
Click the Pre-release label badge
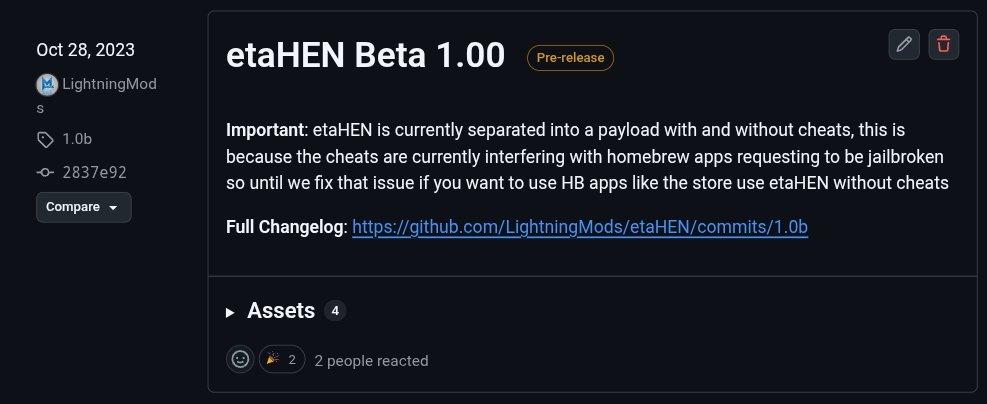point(570,58)
